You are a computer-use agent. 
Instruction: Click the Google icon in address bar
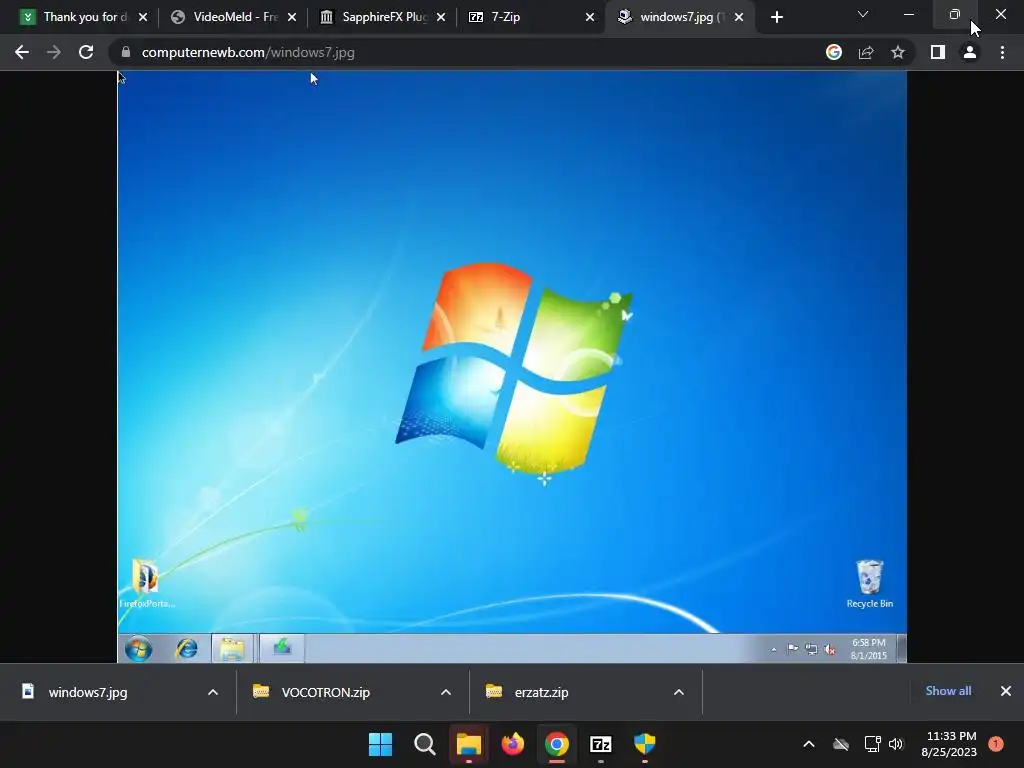click(x=834, y=52)
